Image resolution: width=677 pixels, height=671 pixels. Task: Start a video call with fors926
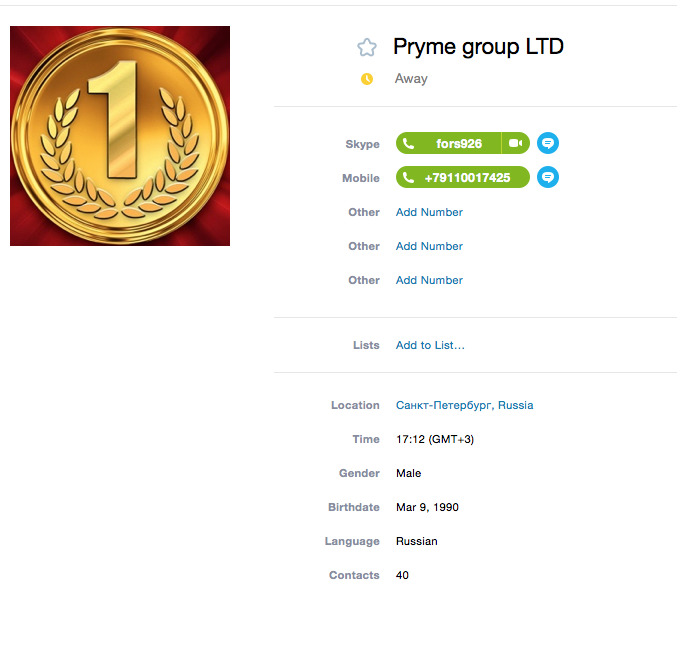[x=516, y=143]
